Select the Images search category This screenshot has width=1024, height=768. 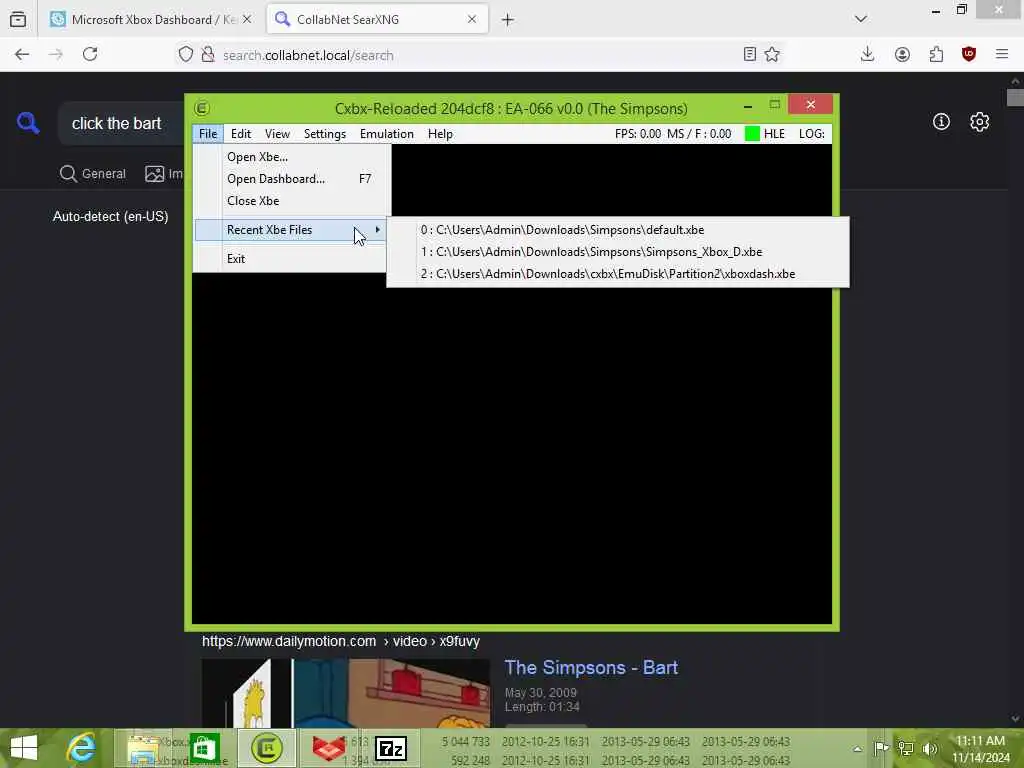click(x=163, y=174)
